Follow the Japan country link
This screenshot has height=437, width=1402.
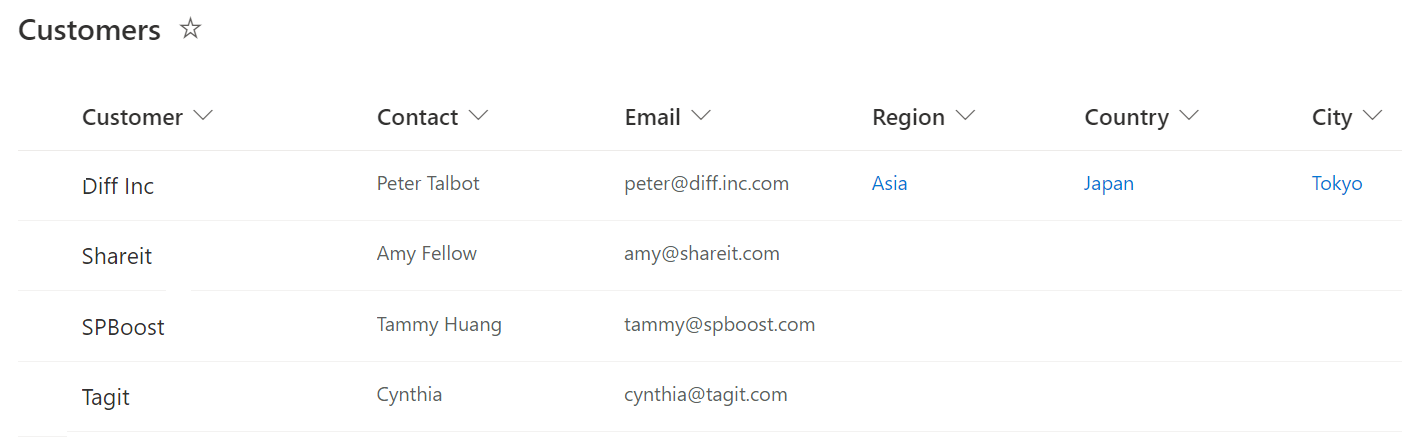1108,184
